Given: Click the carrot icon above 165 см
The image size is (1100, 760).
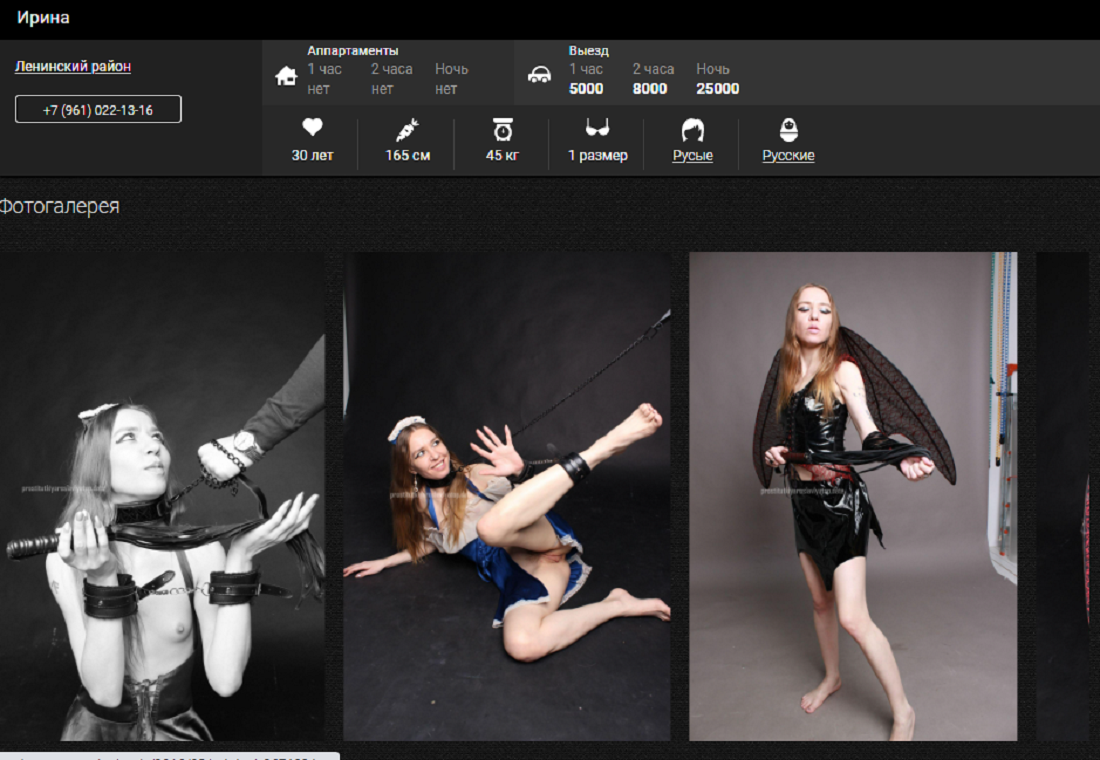Looking at the screenshot, I should pos(407,129).
